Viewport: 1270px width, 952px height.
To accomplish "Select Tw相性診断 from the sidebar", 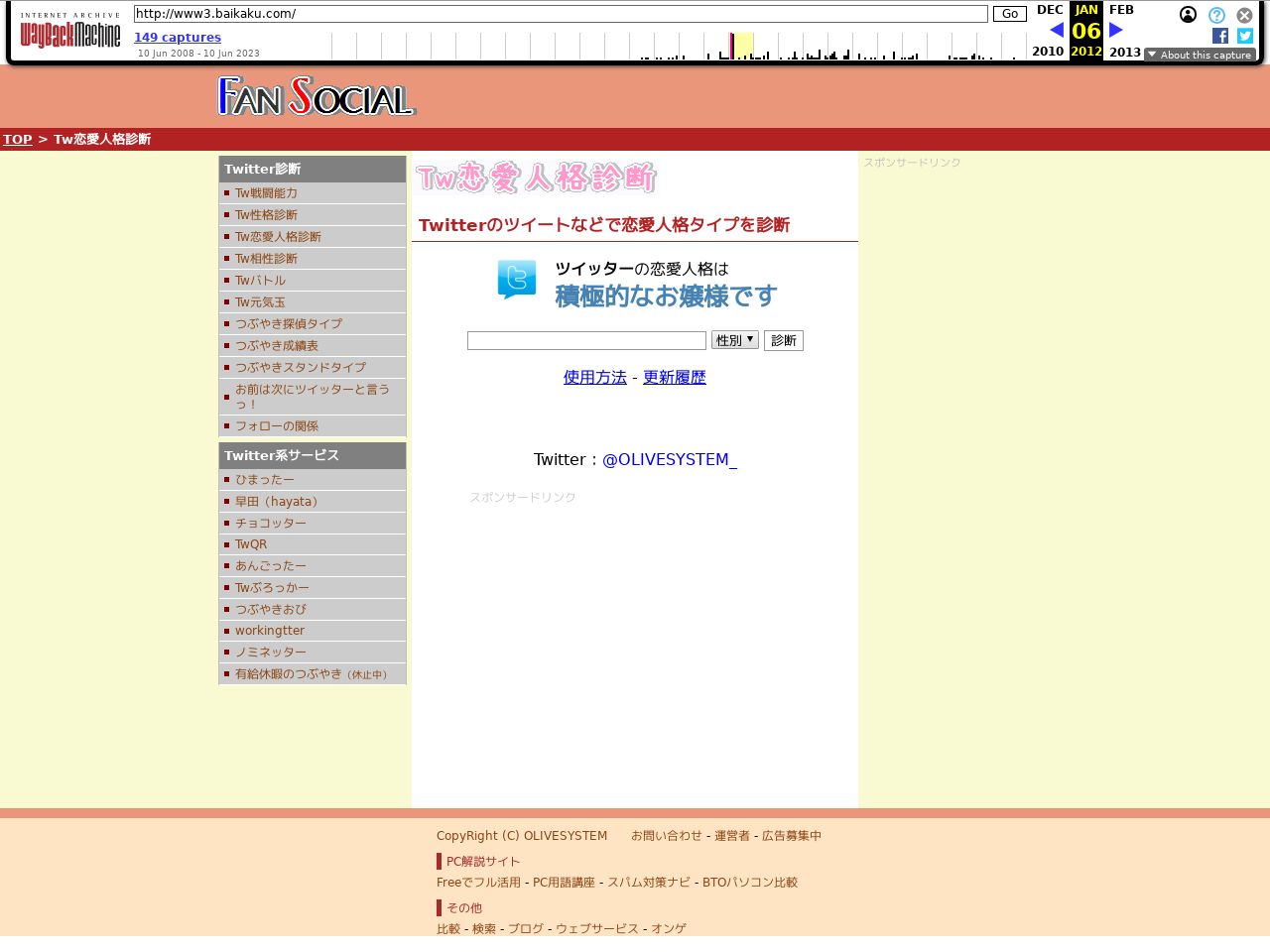I will (266, 259).
